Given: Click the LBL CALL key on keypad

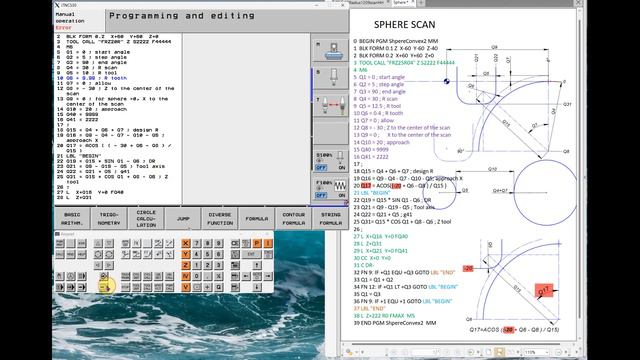Looking at the screenshot, I should pos(169,276).
